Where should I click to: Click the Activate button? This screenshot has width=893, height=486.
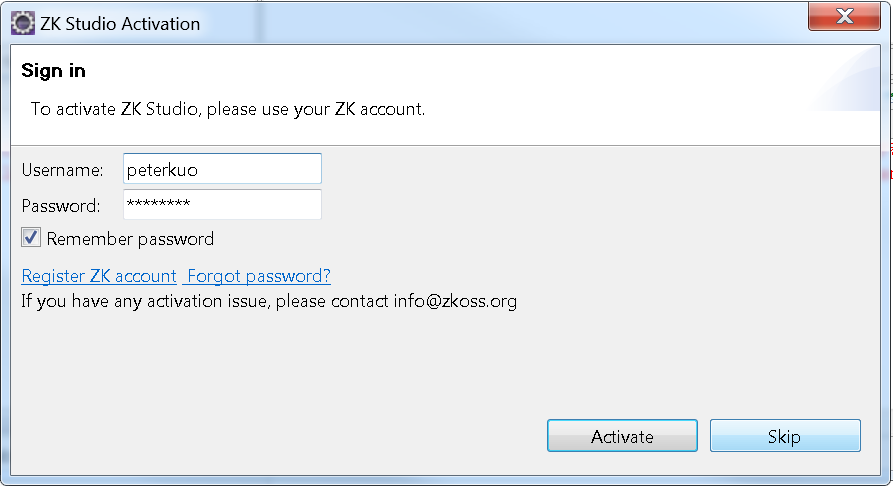point(622,436)
